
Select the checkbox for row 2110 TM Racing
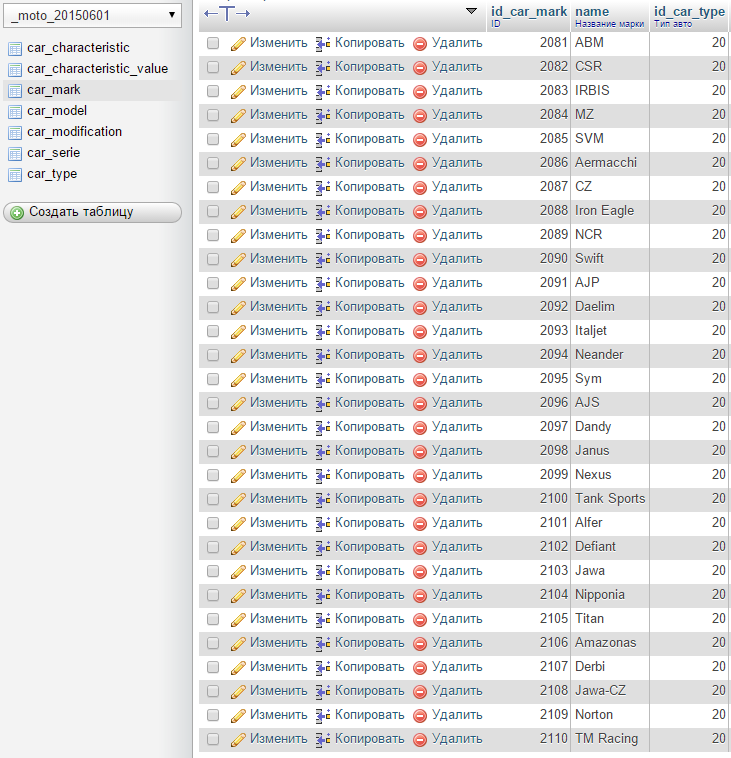pos(213,739)
